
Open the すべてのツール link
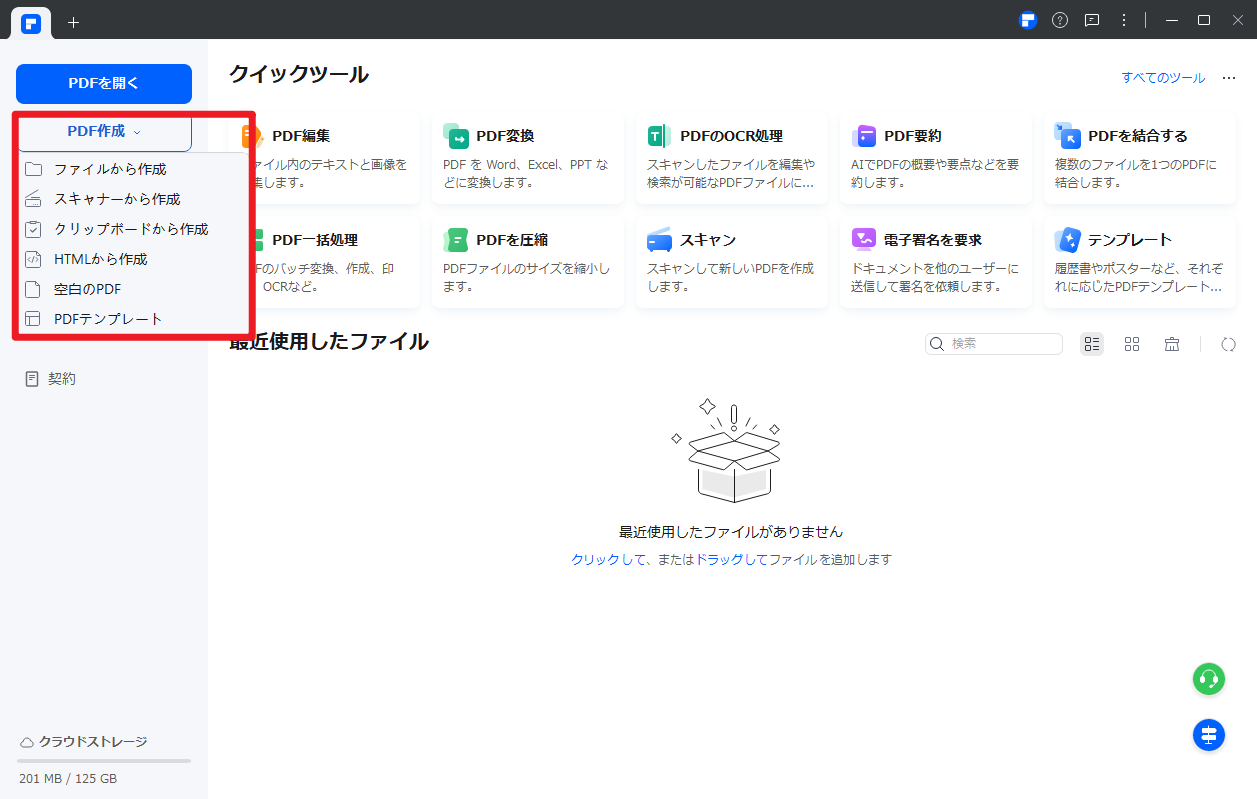[1163, 78]
